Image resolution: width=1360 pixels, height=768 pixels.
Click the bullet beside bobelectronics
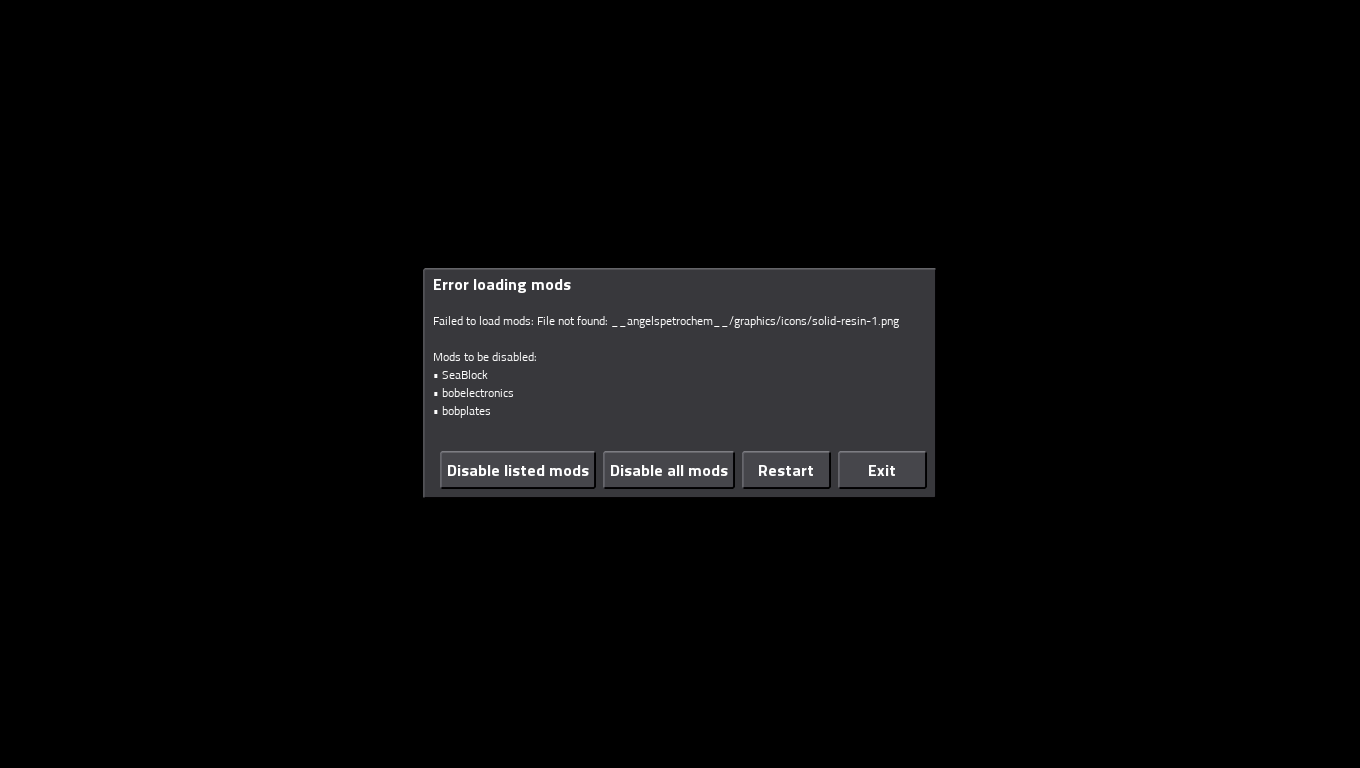pos(436,394)
